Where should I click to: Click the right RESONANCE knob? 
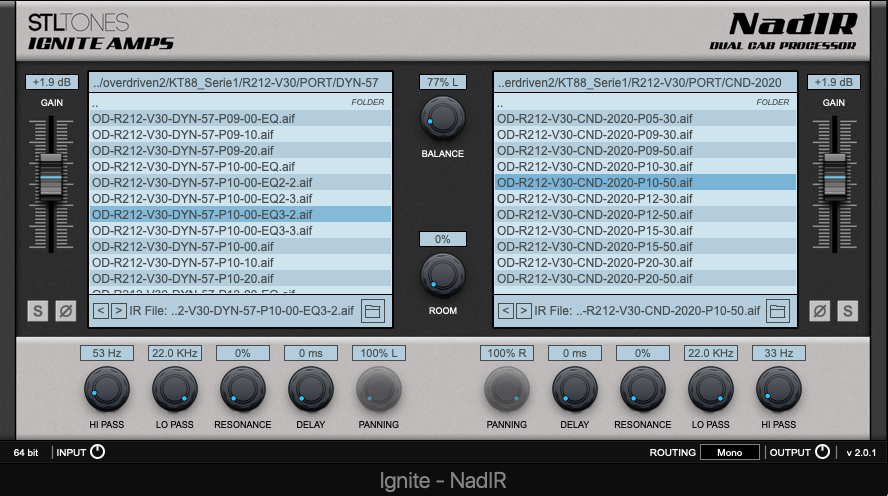[x=642, y=390]
